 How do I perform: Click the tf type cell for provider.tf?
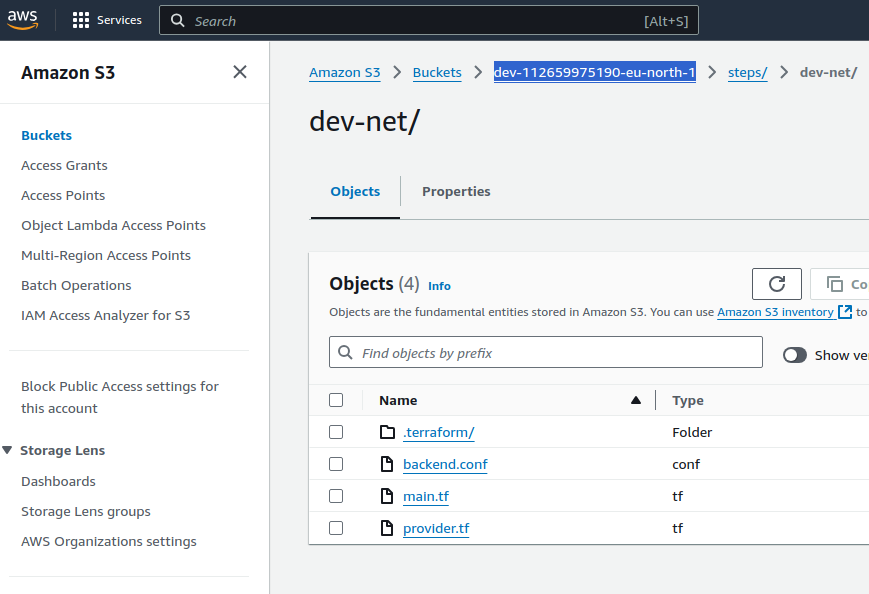677,528
